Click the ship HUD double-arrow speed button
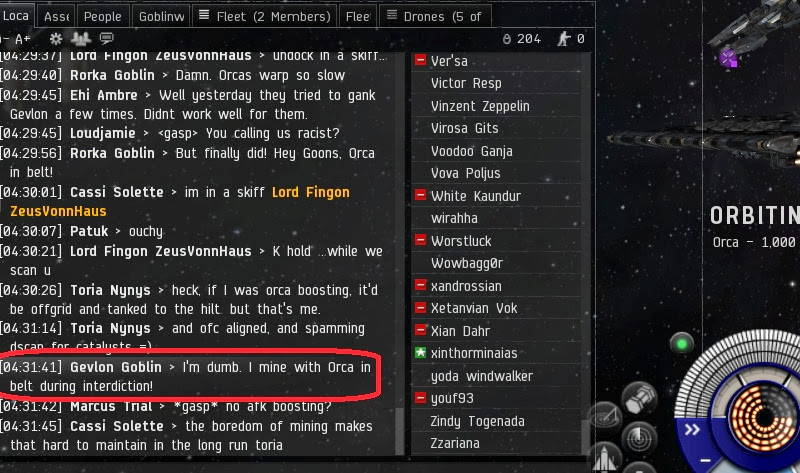The height and width of the screenshot is (473, 800). pos(692,430)
